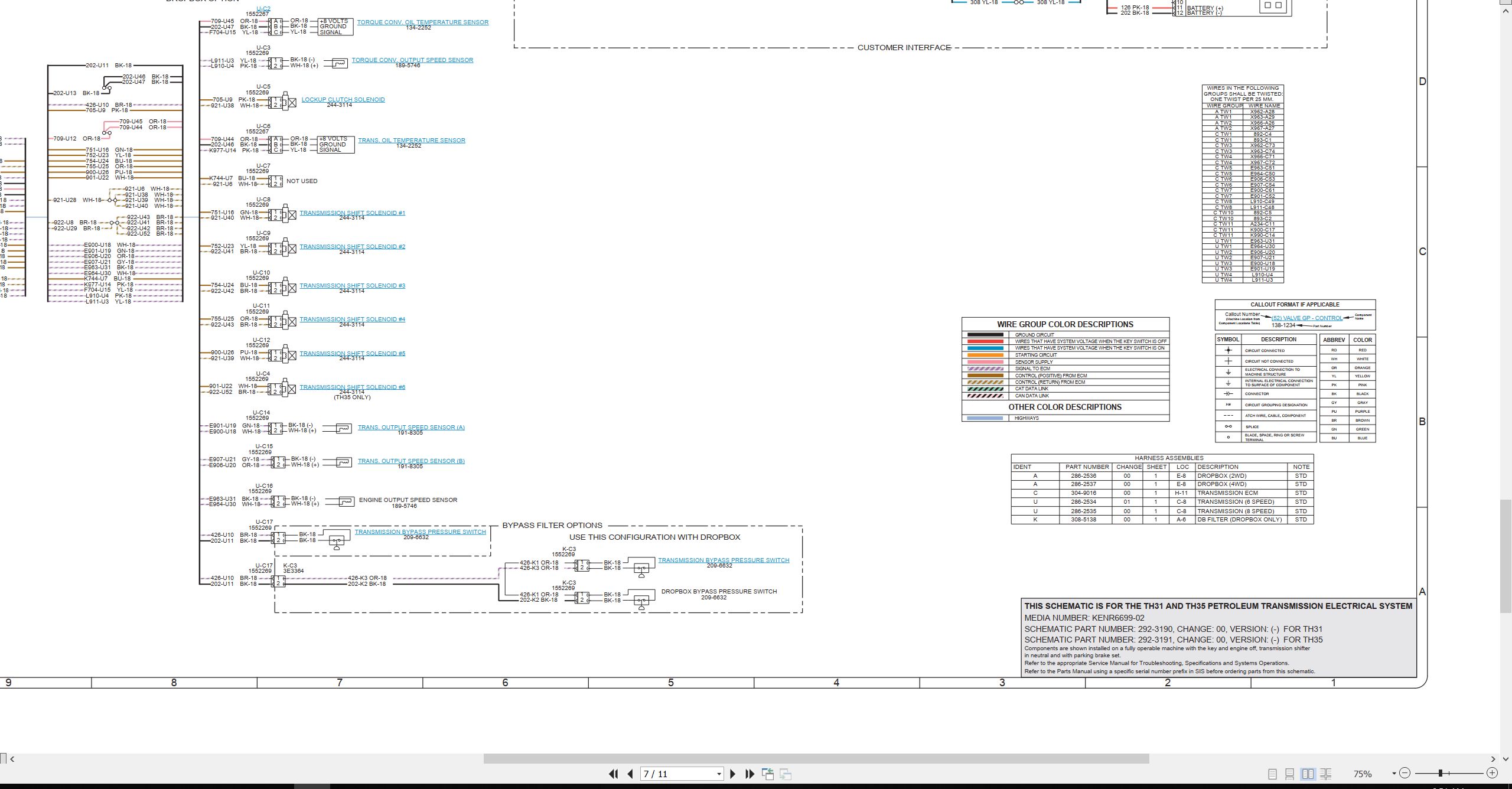This screenshot has height=789, width=1512.
Task: Open Torque Conv. Oil Temperature Sensor link
Action: click(423, 22)
